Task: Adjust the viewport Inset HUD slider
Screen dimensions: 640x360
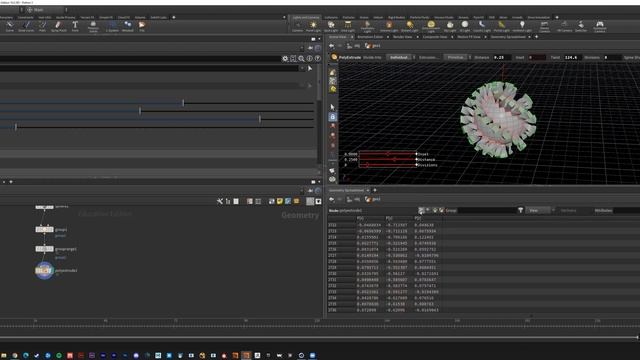Action: pos(387,154)
